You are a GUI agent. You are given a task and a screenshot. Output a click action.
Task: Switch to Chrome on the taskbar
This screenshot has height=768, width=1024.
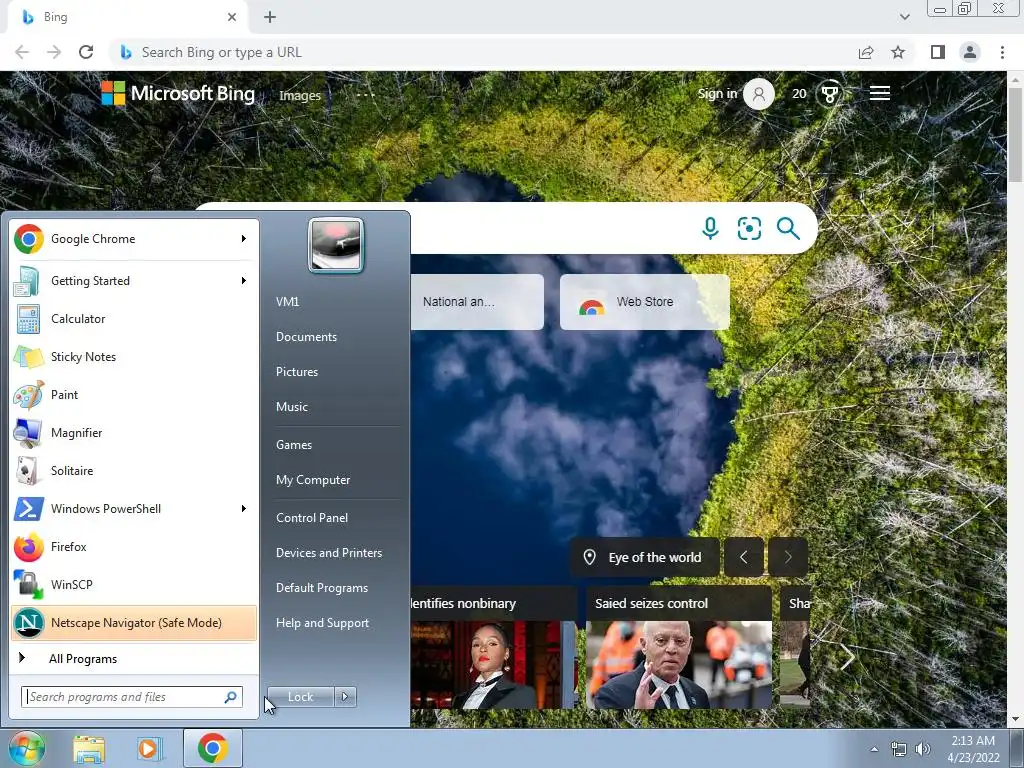[x=213, y=748]
